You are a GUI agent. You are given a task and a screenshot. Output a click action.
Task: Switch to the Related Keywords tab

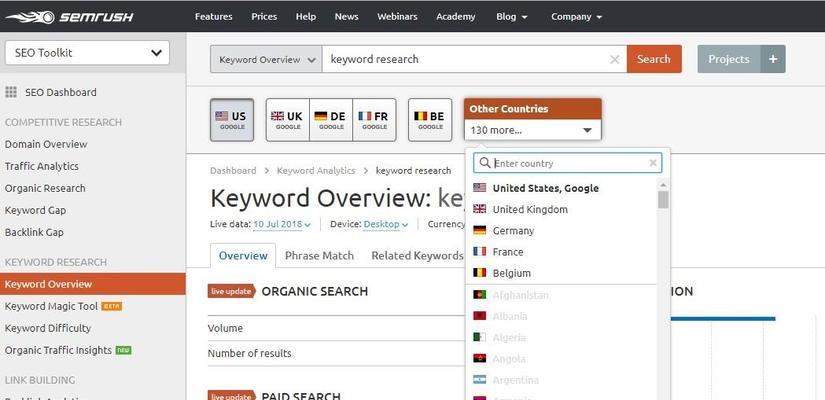tap(417, 256)
